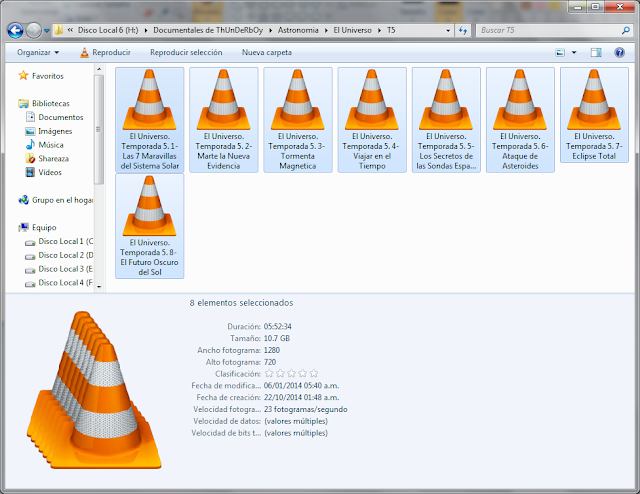Select El Futuro Oscuro del Sol video
Screen dimensions: 640x494
click(150, 226)
